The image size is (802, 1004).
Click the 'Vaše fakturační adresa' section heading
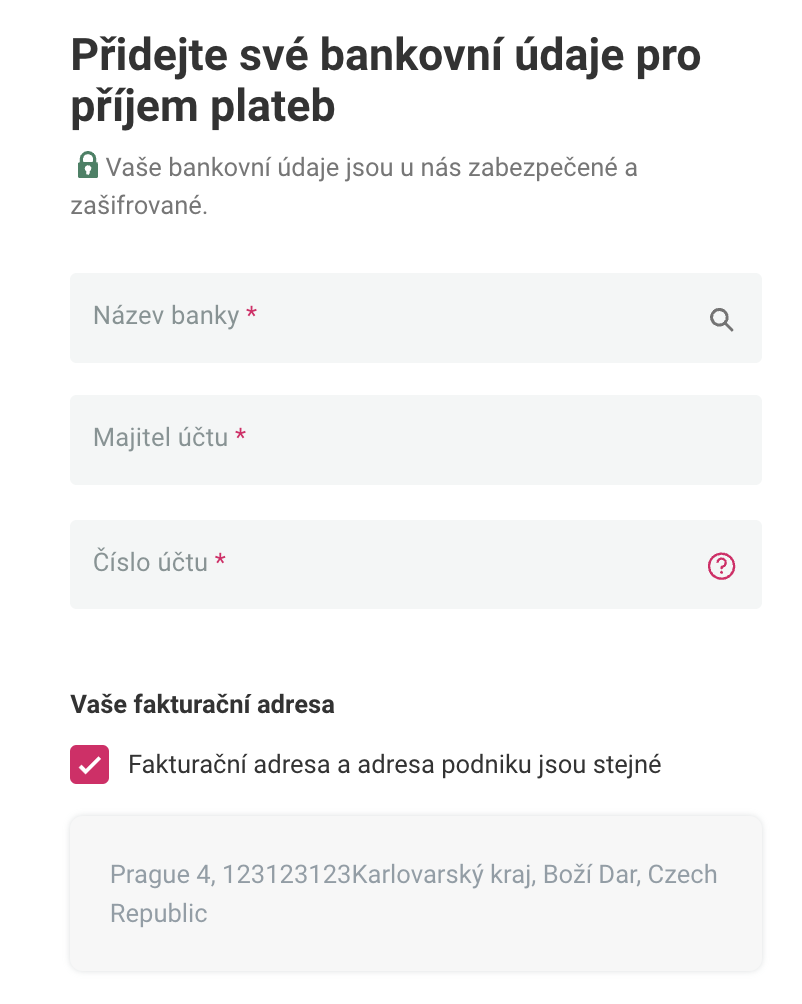[x=203, y=704]
